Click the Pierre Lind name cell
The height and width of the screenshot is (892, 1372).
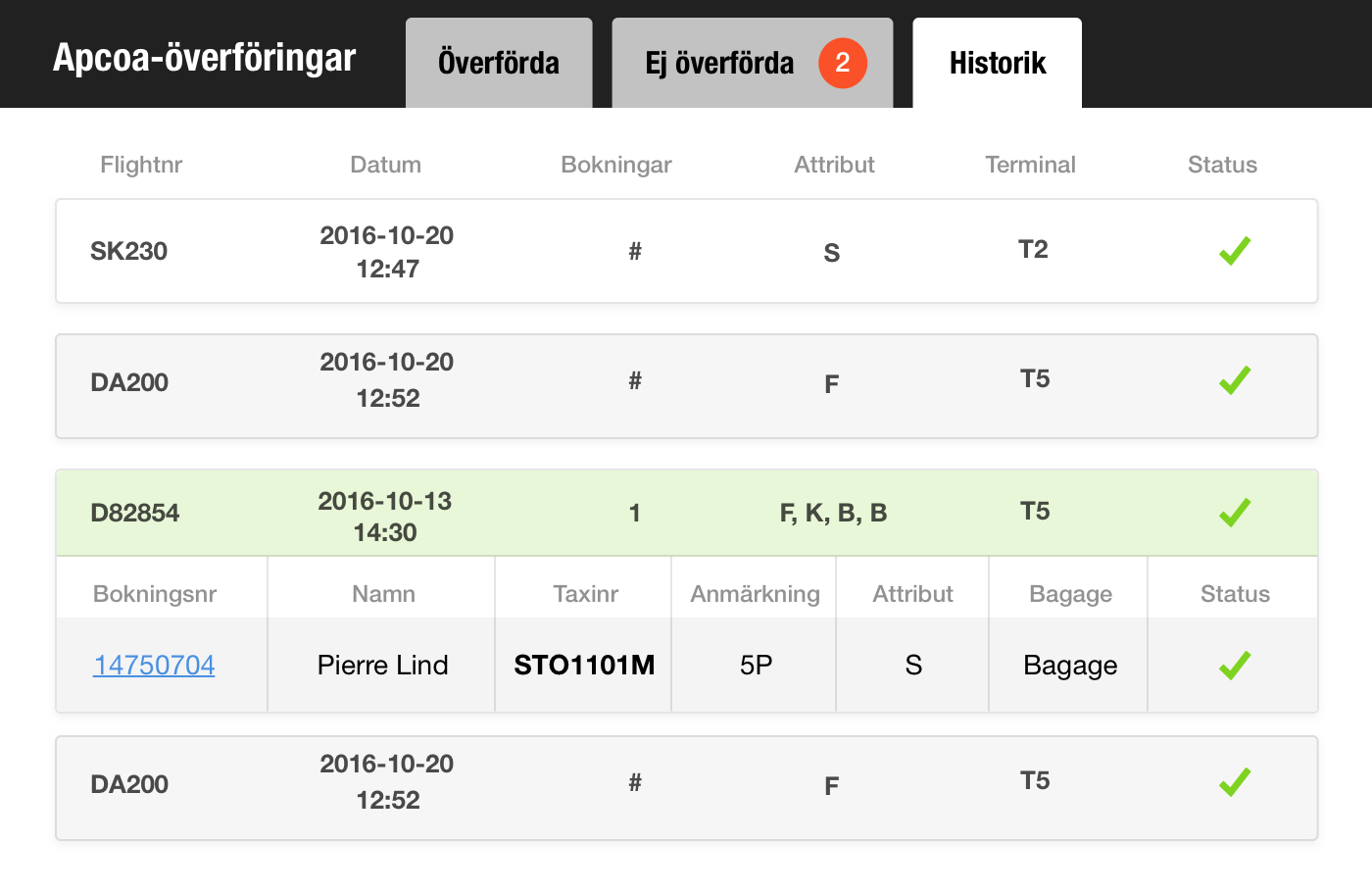(x=382, y=666)
